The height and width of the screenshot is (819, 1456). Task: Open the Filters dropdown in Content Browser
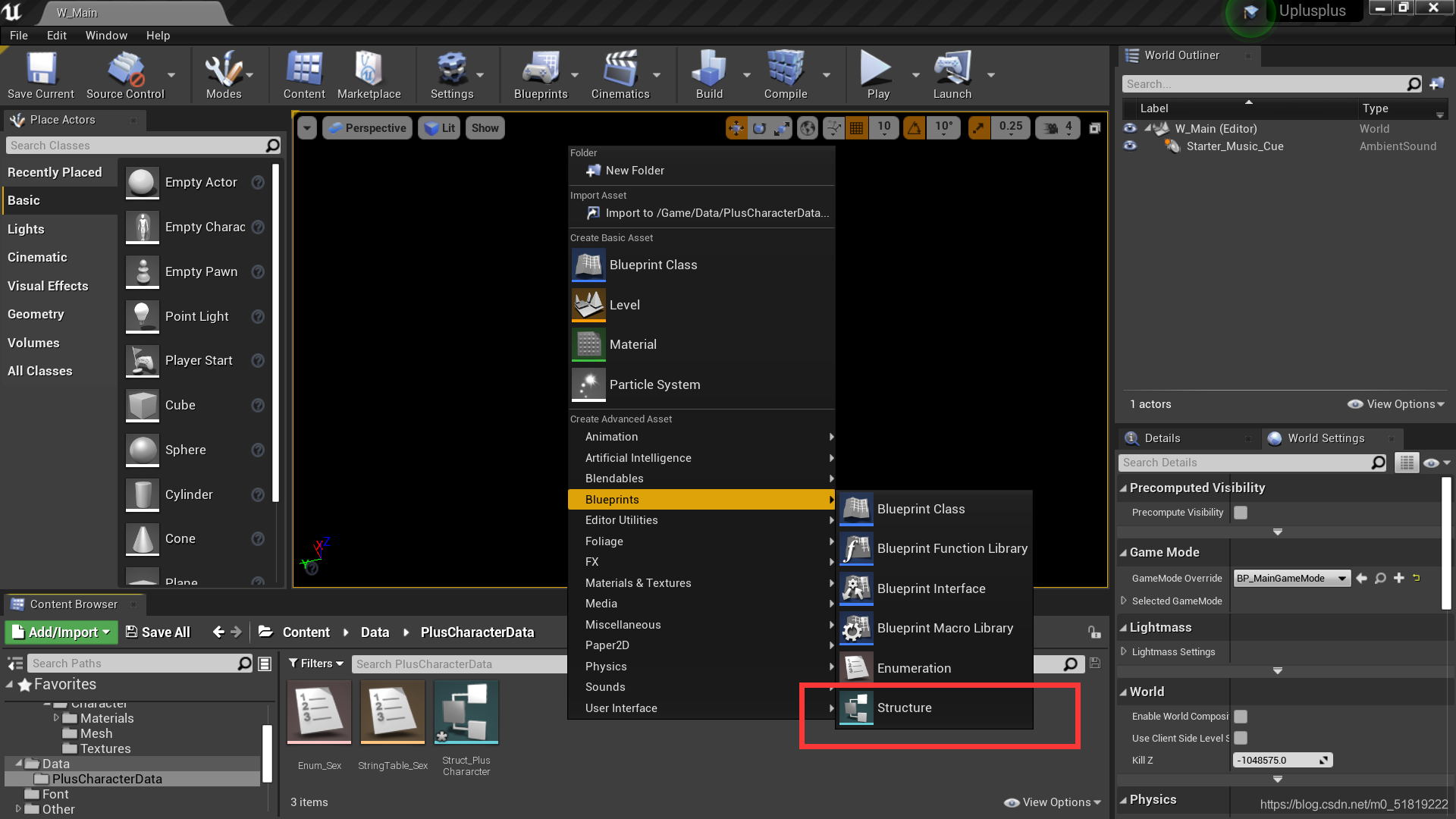pyautogui.click(x=316, y=664)
